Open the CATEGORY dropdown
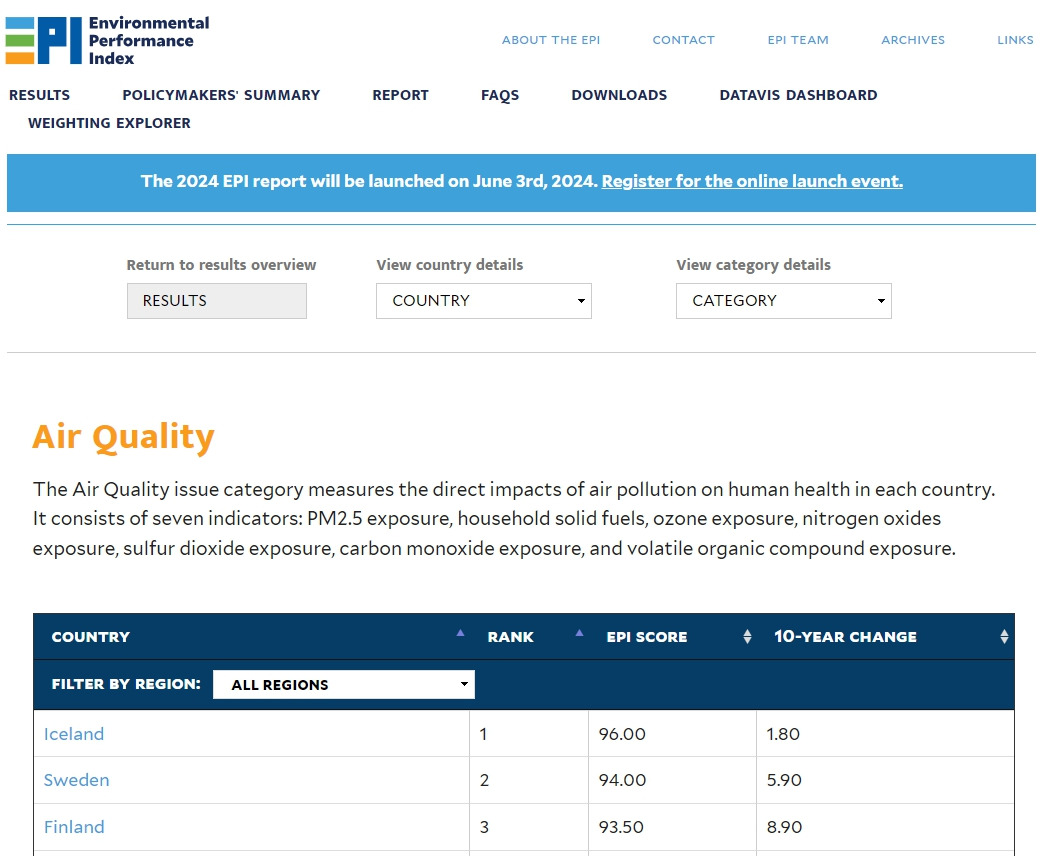 pyautogui.click(x=783, y=301)
